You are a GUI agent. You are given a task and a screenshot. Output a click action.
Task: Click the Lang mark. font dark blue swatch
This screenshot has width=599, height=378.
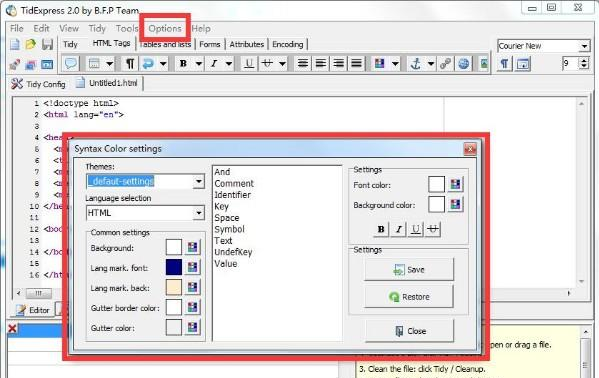pyautogui.click(x=174, y=267)
